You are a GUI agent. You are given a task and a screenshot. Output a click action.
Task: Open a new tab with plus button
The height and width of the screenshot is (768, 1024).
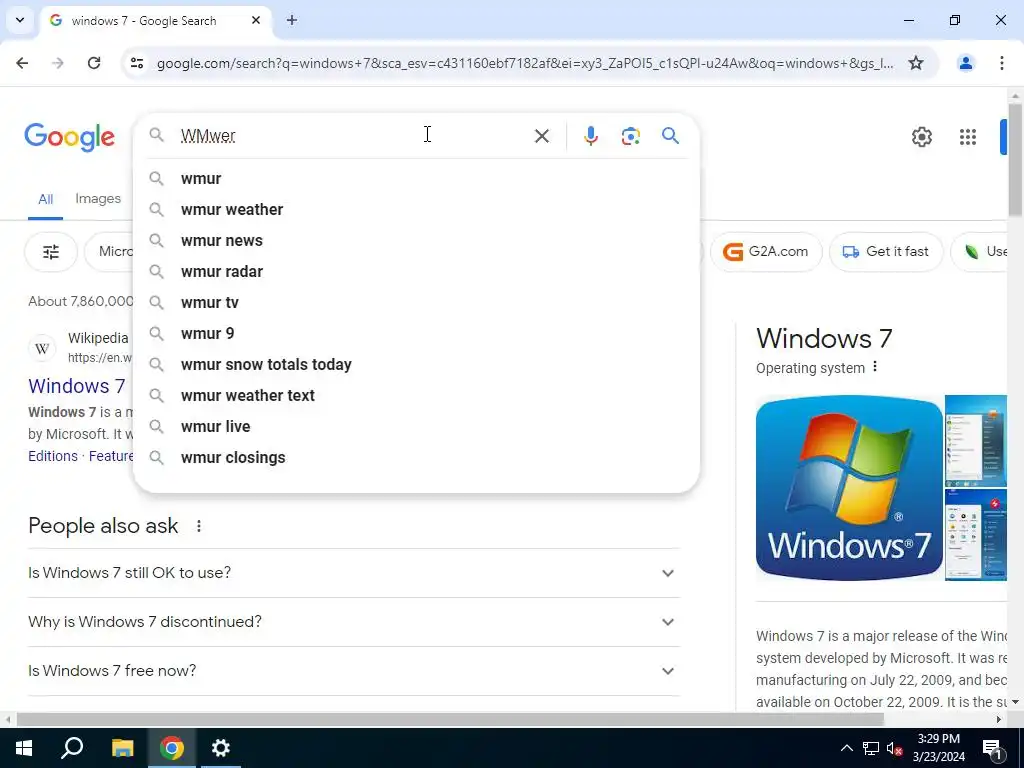click(x=292, y=20)
